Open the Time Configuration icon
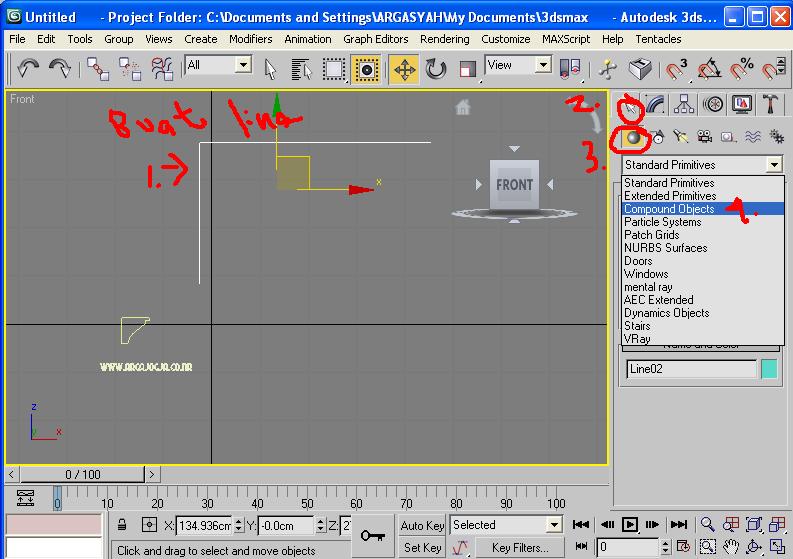793x559 pixels. (x=683, y=546)
